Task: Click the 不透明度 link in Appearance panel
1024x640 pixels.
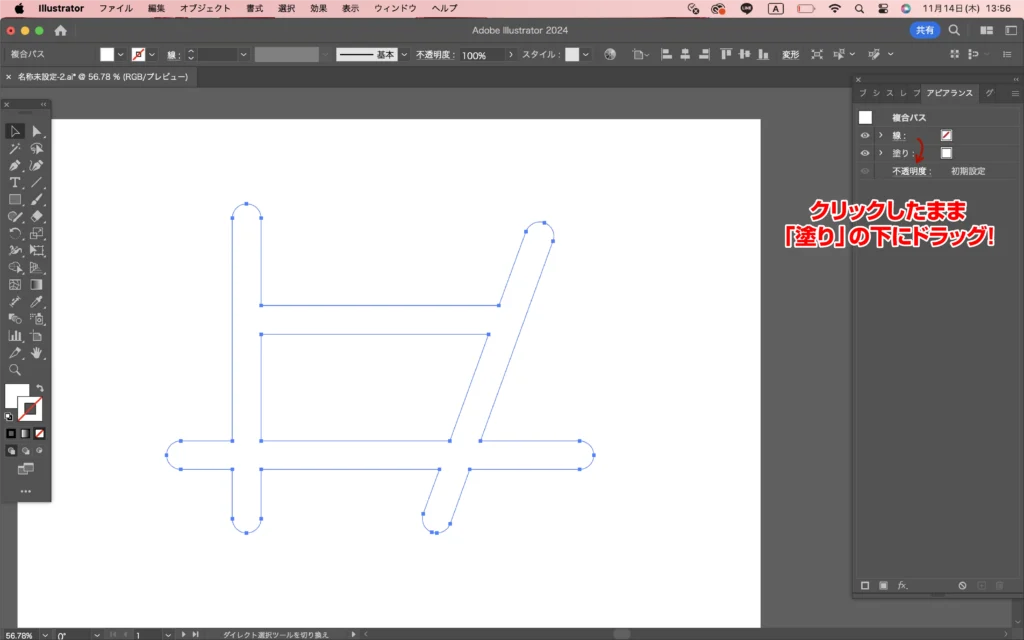Action: click(x=911, y=171)
